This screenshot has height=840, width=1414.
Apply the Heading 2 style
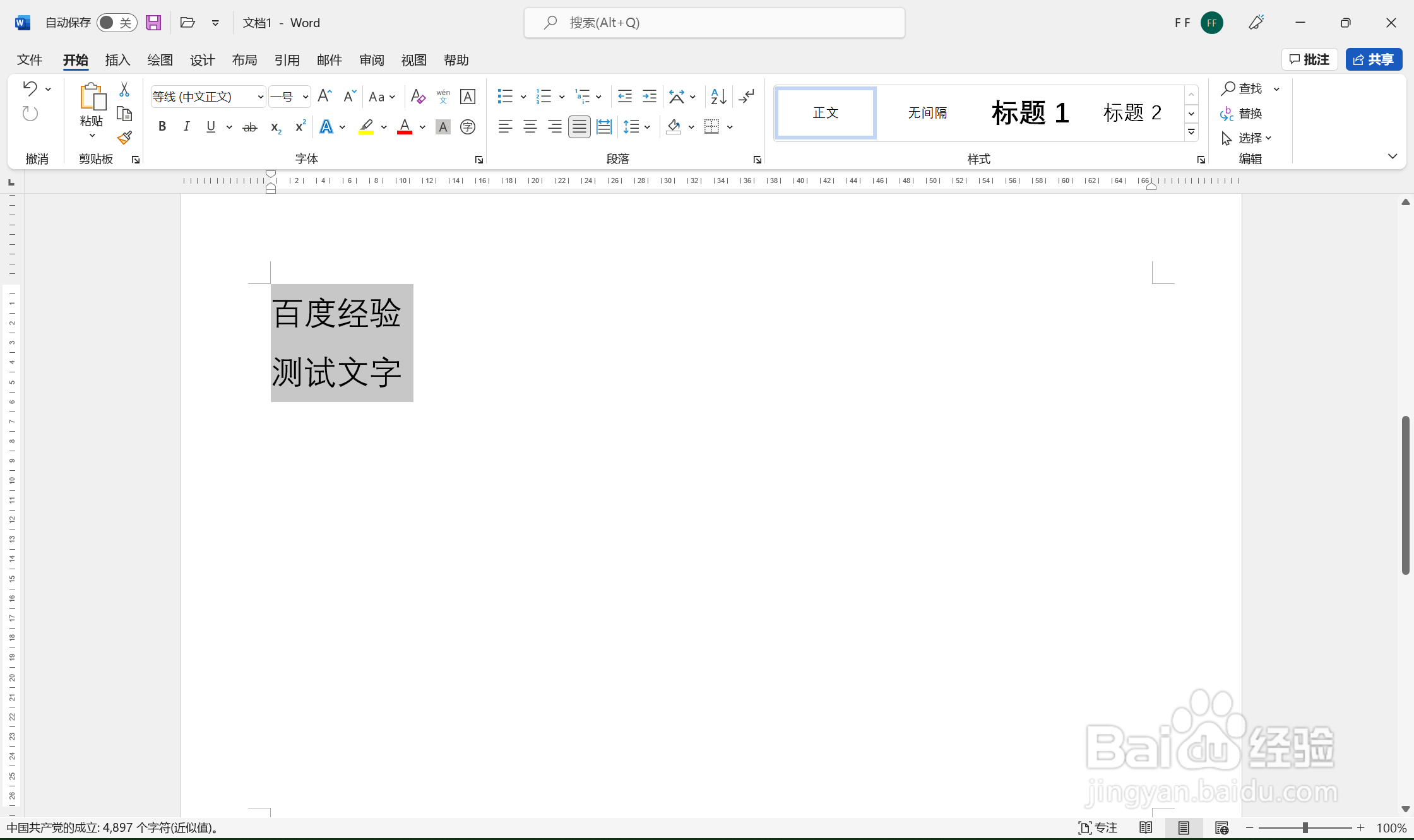(1132, 113)
